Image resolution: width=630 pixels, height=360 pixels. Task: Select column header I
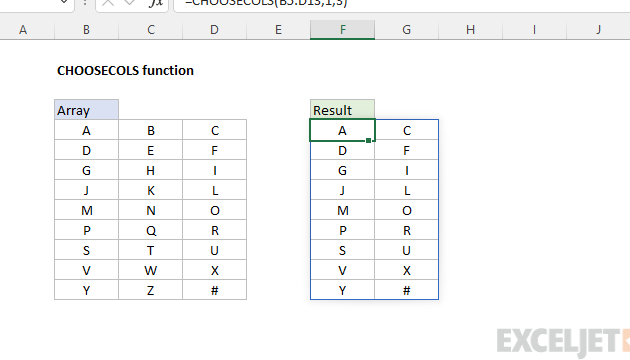click(534, 30)
